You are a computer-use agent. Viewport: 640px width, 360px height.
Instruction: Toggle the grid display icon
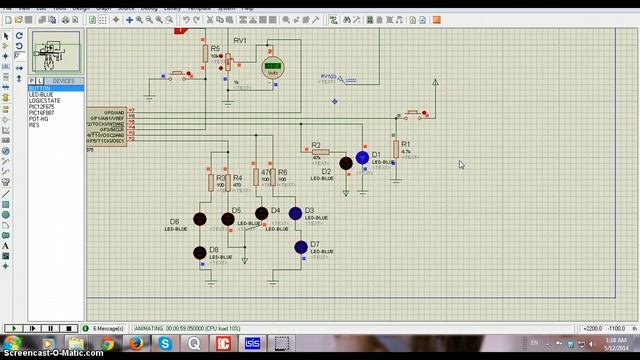[103, 20]
